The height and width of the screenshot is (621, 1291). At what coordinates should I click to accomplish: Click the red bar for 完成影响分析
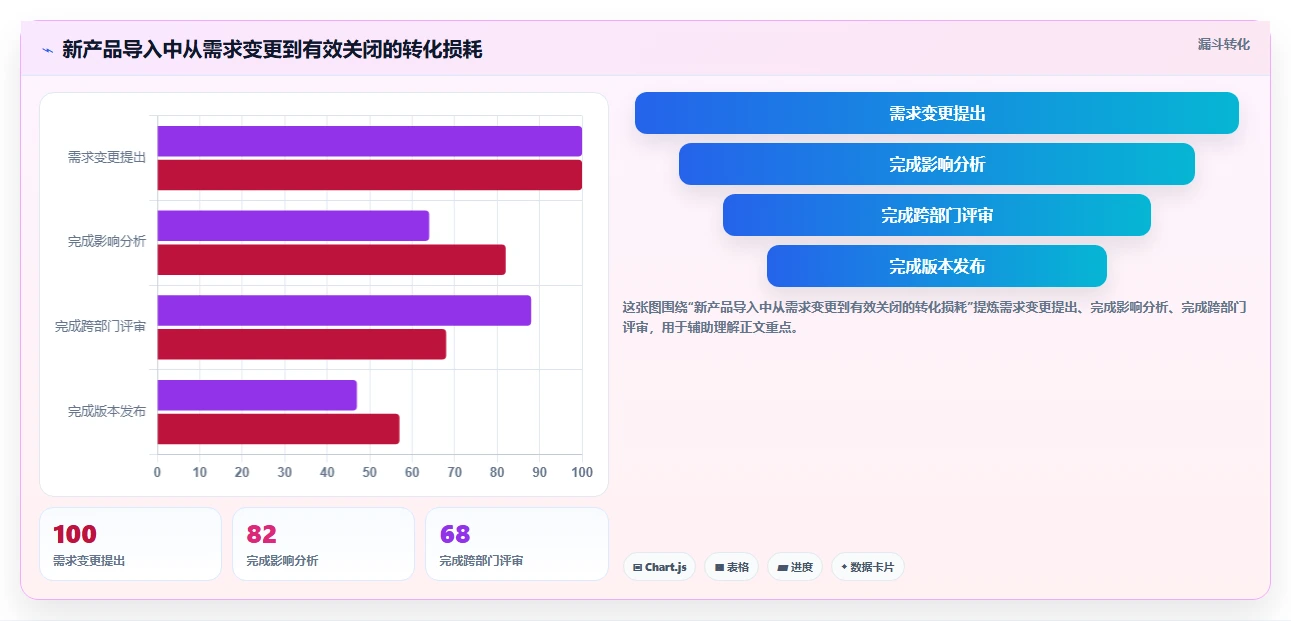tap(331, 260)
